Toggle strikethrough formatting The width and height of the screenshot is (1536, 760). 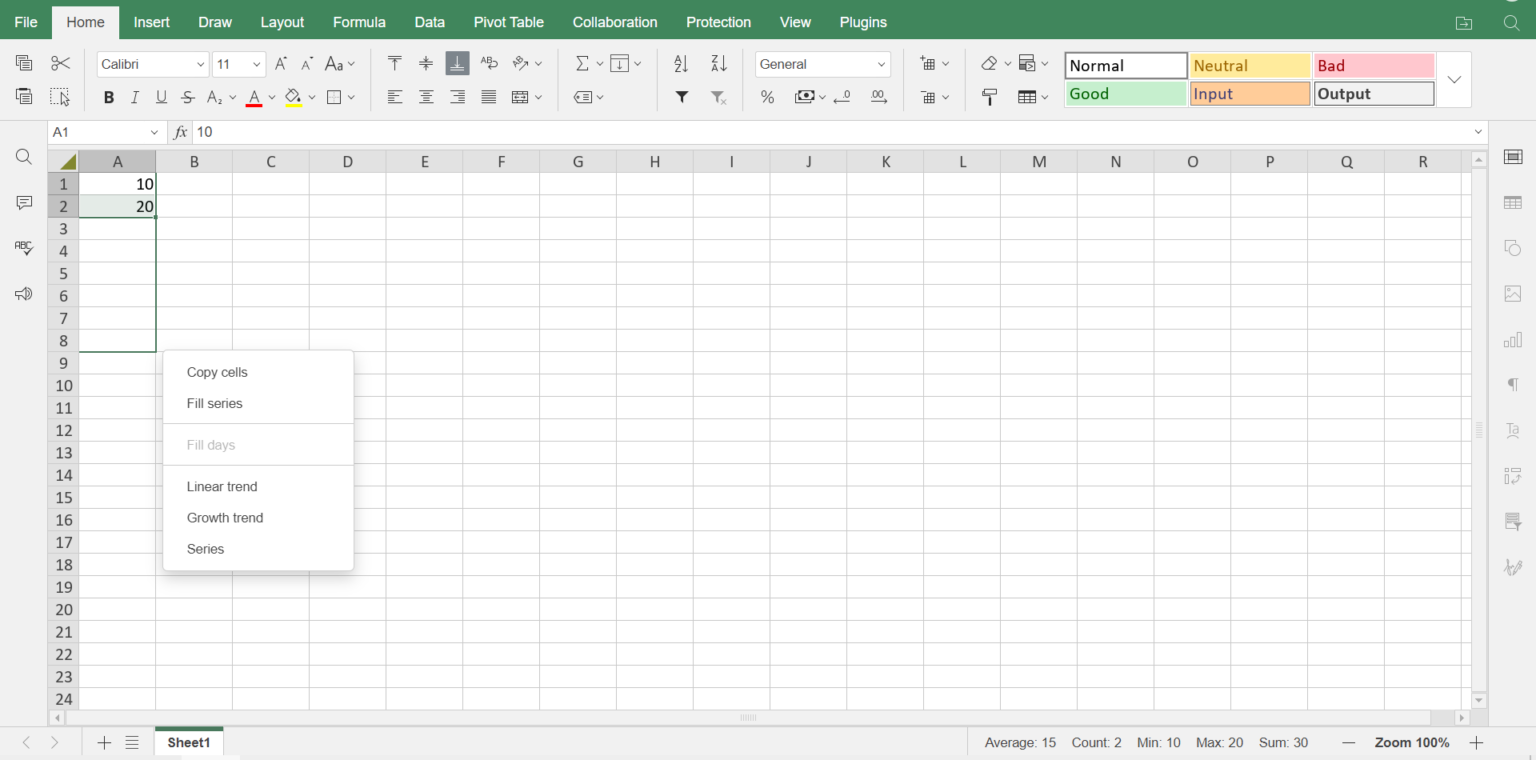tap(186, 97)
